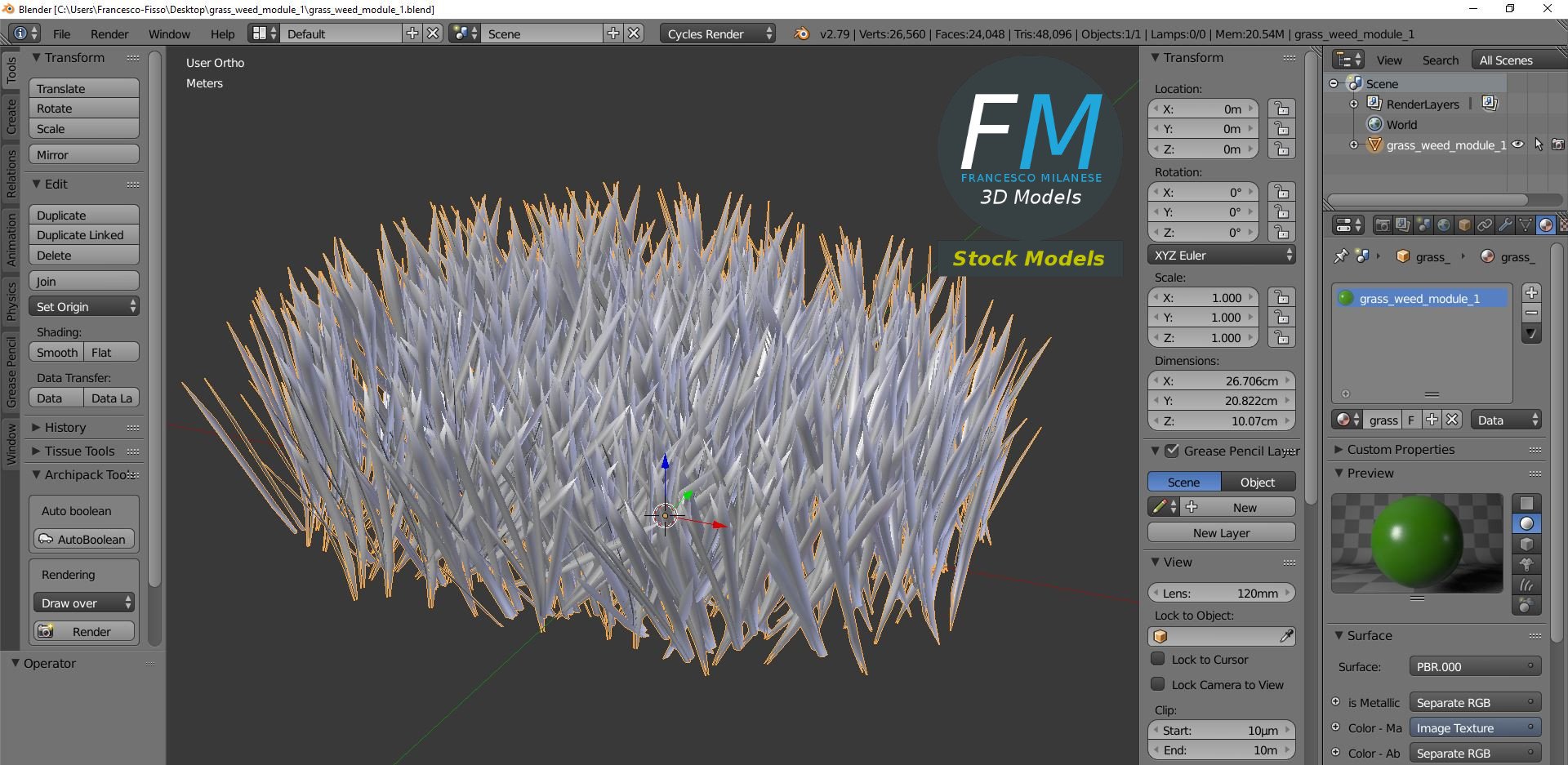Add a new material slot
Screen dimensions: 1568x765
tap(1531, 292)
